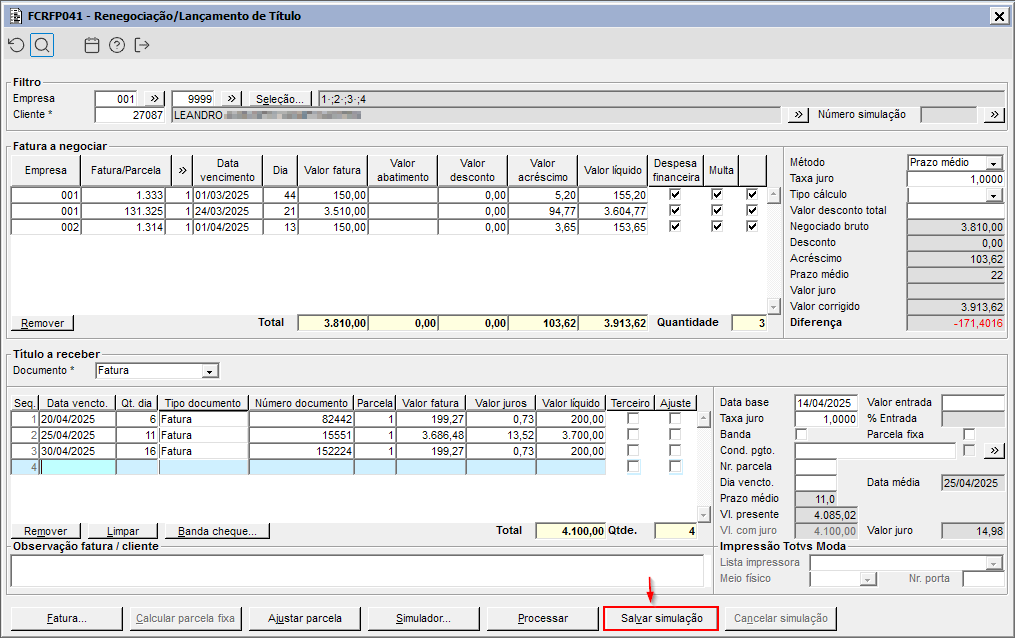Image resolution: width=1015 pixels, height=638 pixels.
Task: Click the exit arrow toolbar icon
Action: [x=142, y=45]
